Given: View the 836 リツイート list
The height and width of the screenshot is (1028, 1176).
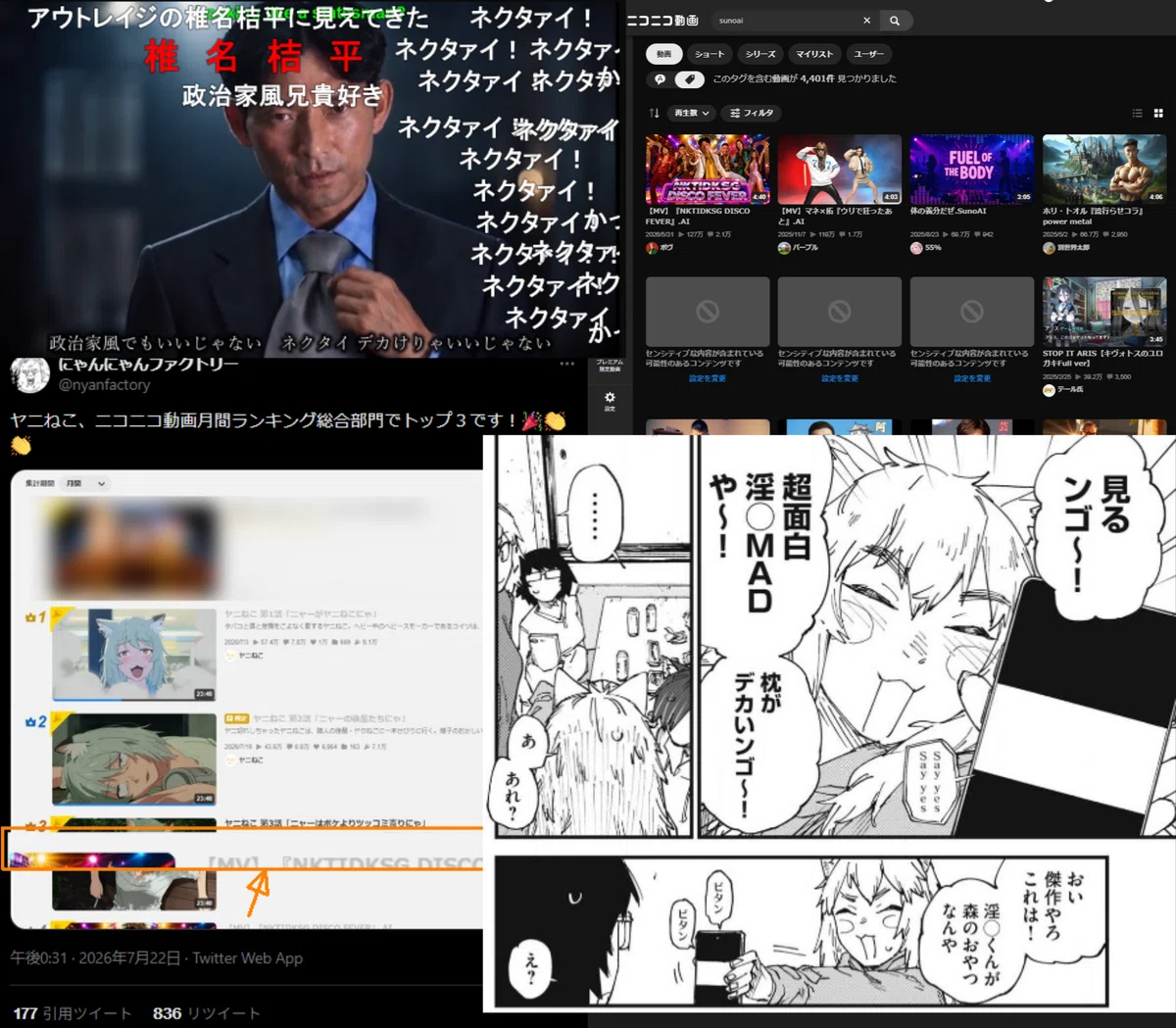Looking at the screenshot, I should [207, 1013].
